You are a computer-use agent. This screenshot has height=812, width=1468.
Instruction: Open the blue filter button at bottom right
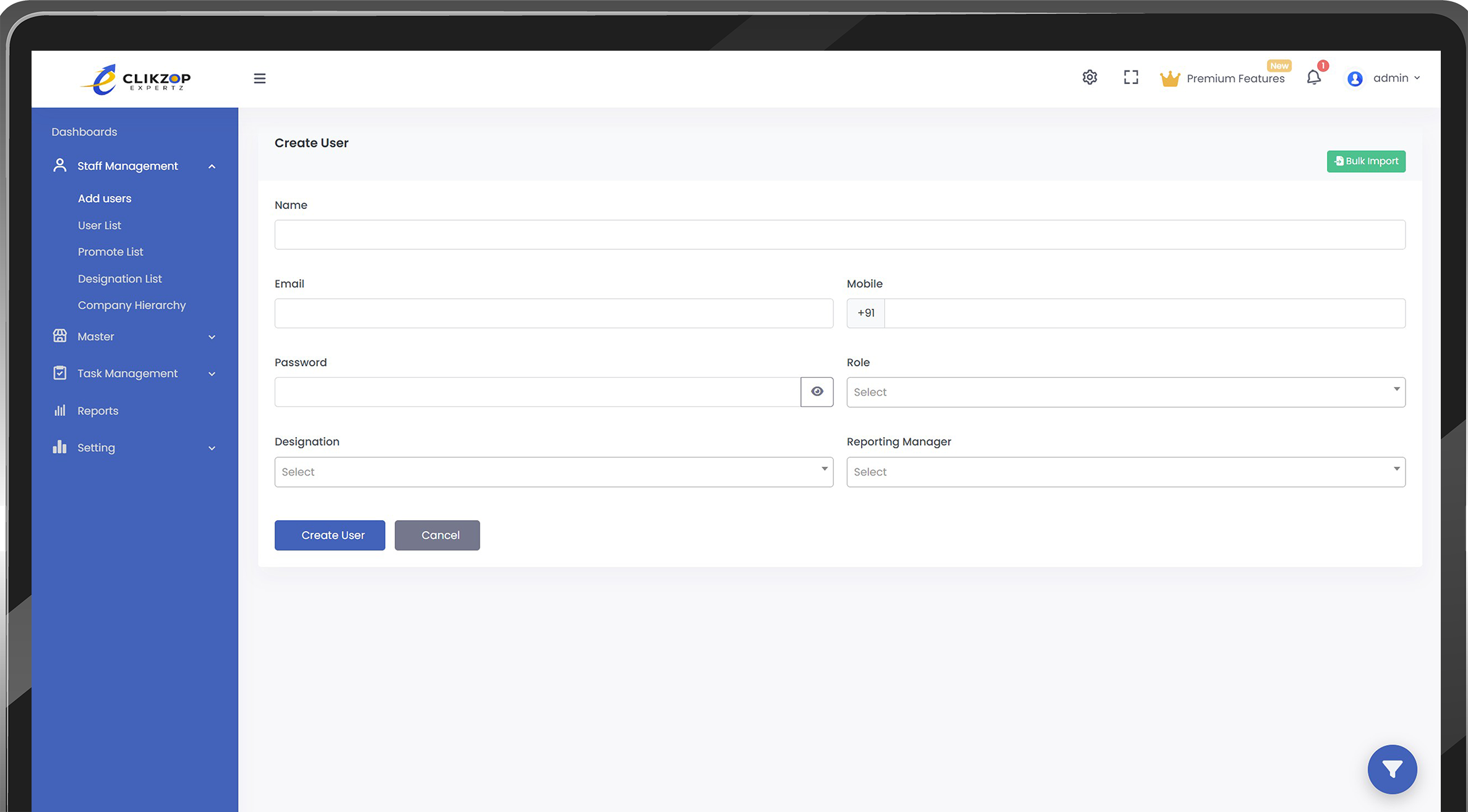point(1393,769)
